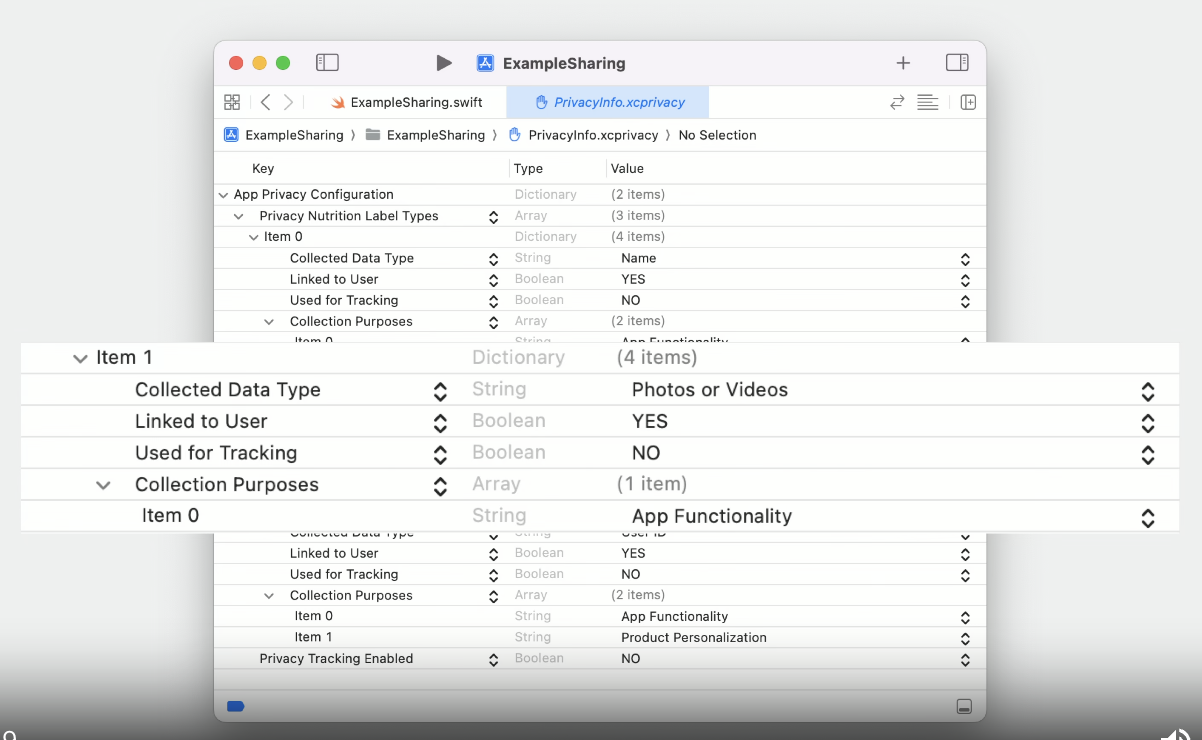The image size is (1202, 740).
Task: Add an editor on the right
Action: 968,102
